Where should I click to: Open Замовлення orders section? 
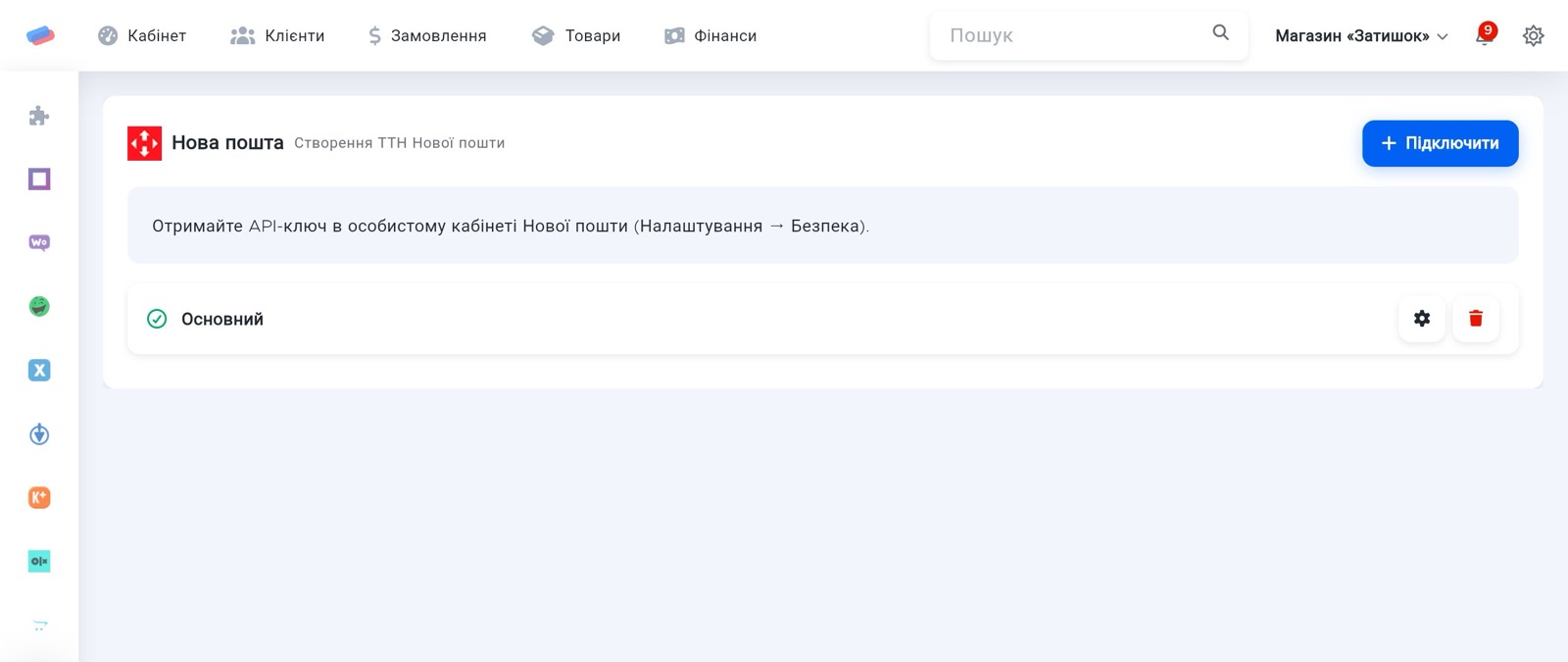tap(427, 35)
